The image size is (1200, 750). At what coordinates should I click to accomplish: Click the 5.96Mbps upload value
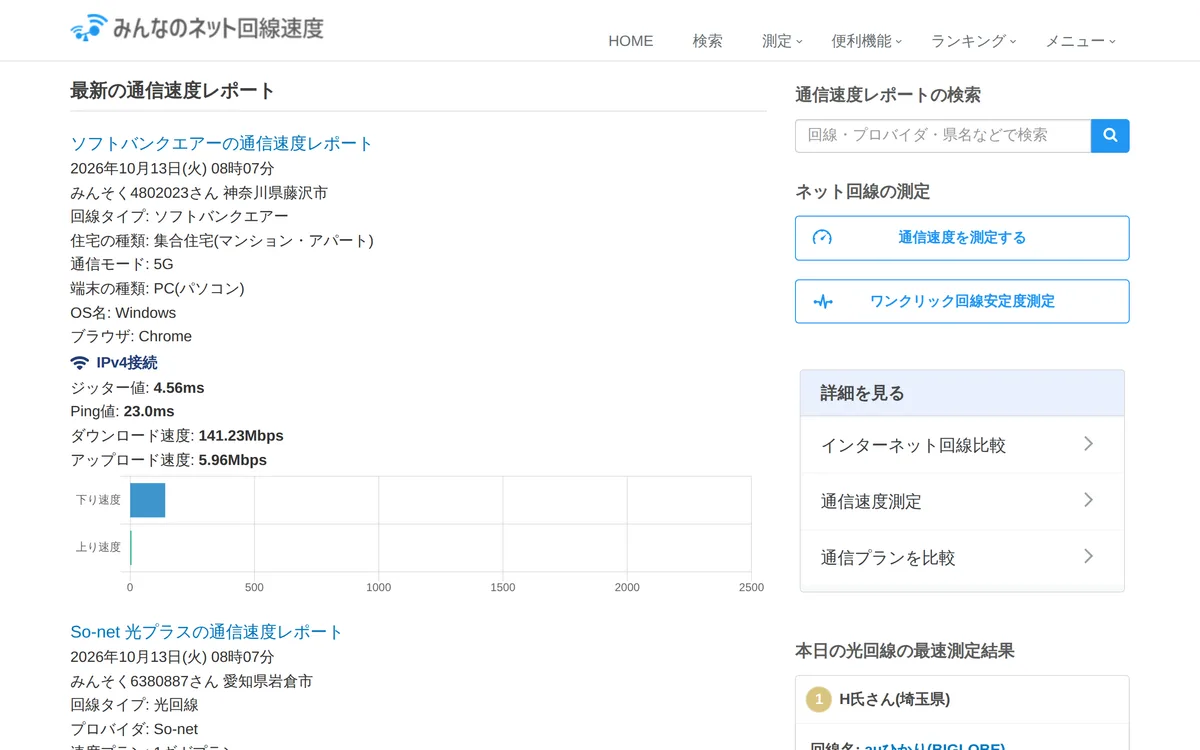pyautogui.click(x=233, y=460)
